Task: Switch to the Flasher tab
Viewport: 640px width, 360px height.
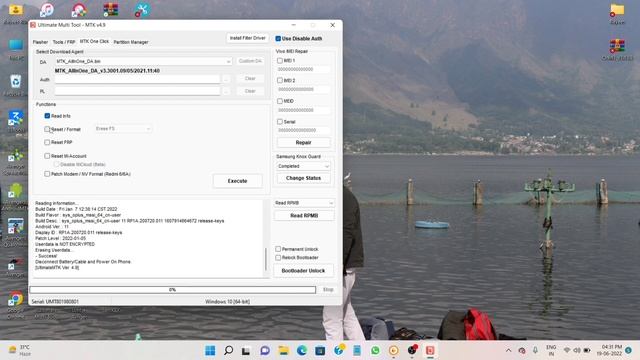Action: click(40, 42)
